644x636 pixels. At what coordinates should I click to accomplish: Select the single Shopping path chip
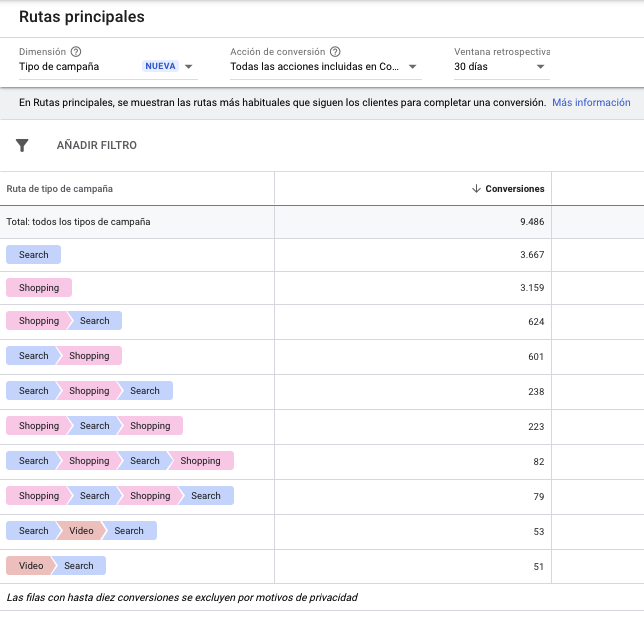pyautogui.click(x=39, y=287)
